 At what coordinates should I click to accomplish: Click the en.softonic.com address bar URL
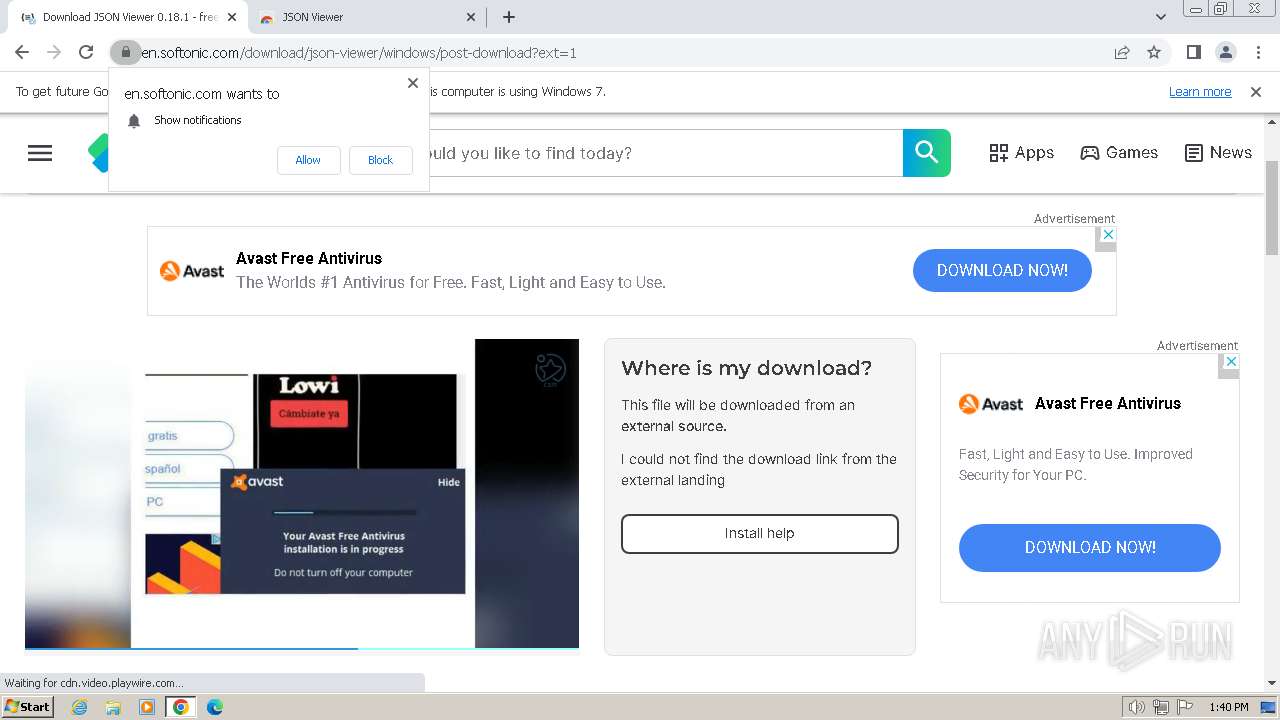(x=358, y=53)
